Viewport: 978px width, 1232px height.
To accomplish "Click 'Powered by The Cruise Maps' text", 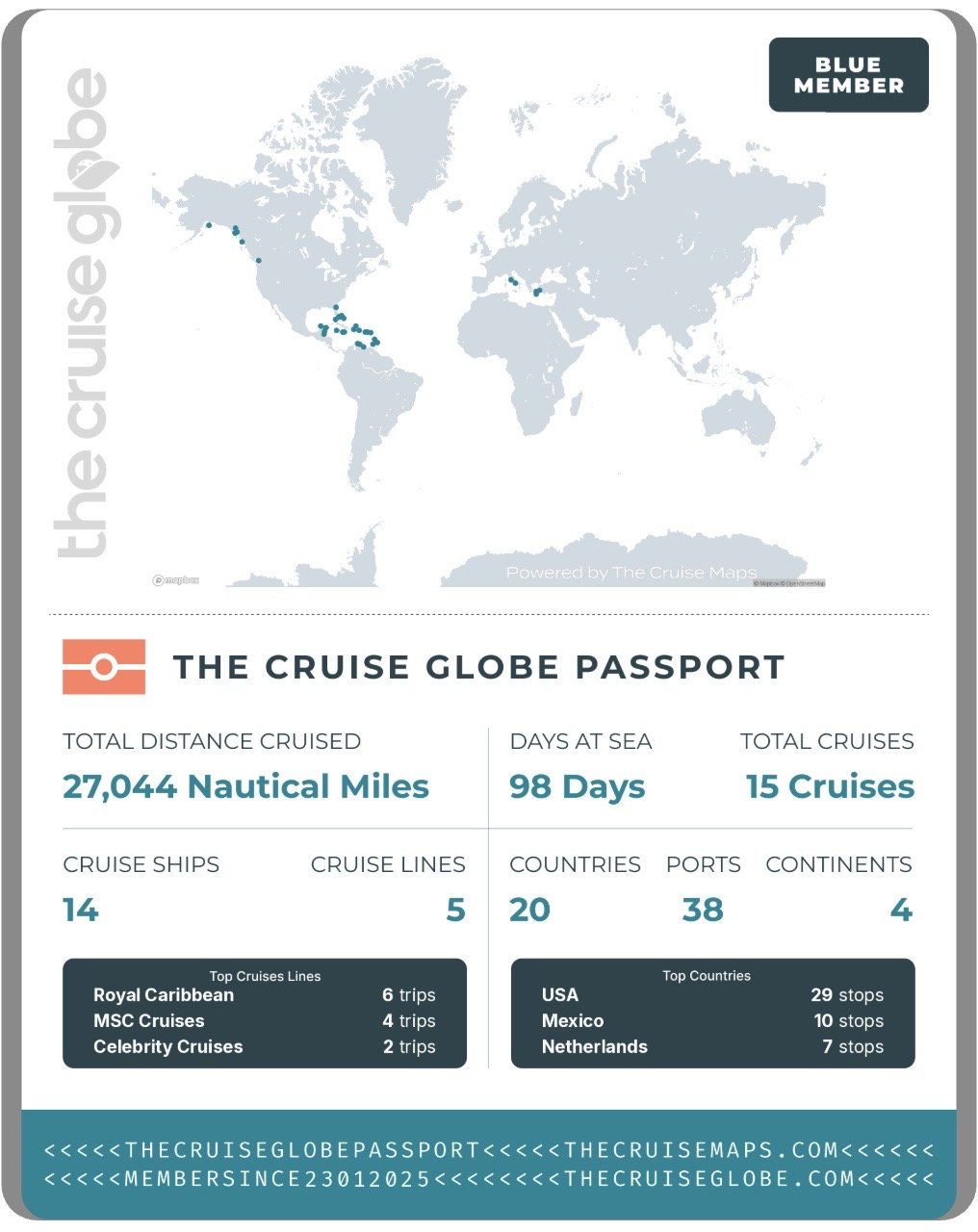I will (631, 573).
